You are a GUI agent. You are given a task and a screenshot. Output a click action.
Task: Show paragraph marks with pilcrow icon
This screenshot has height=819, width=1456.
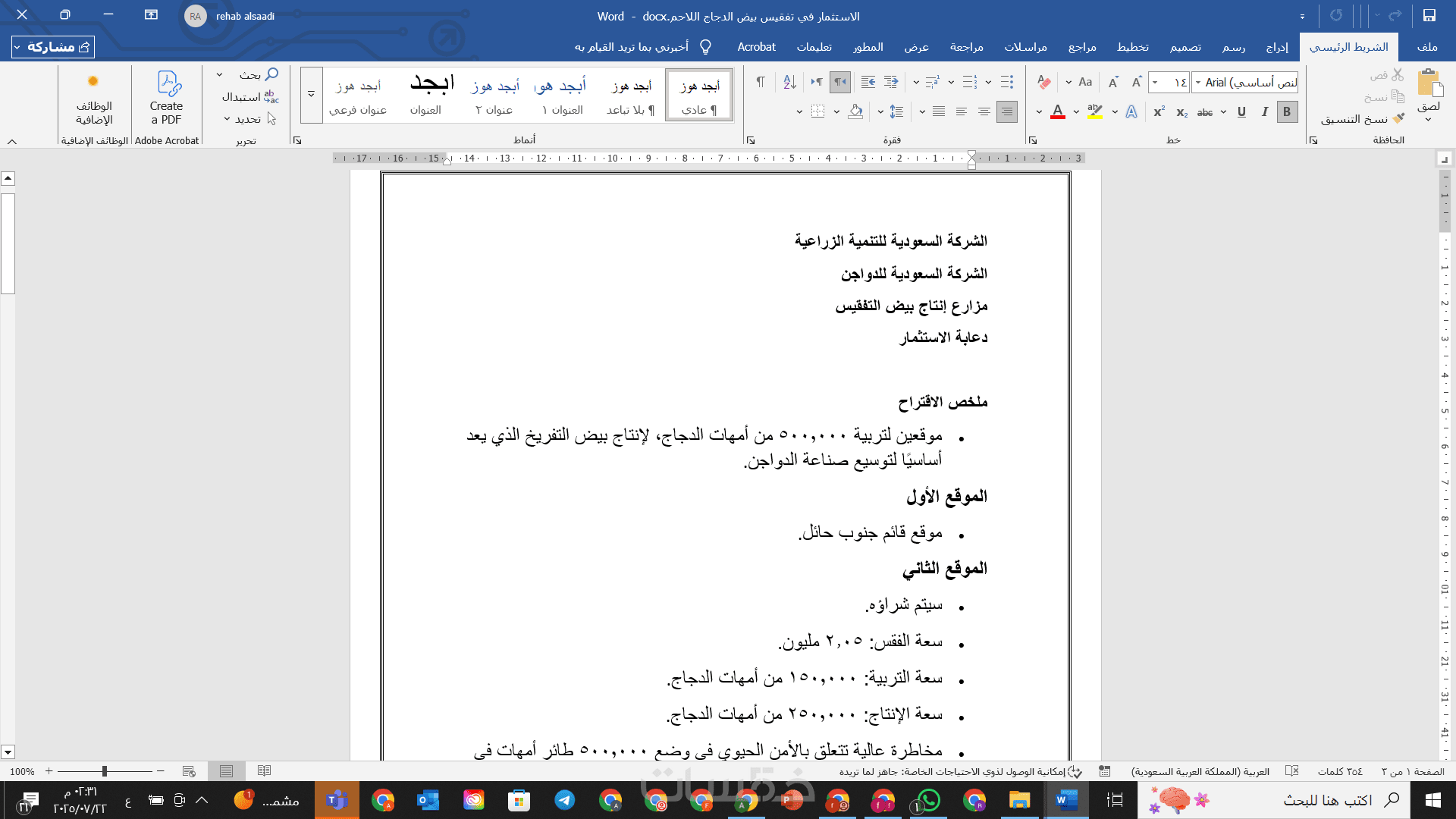click(761, 82)
